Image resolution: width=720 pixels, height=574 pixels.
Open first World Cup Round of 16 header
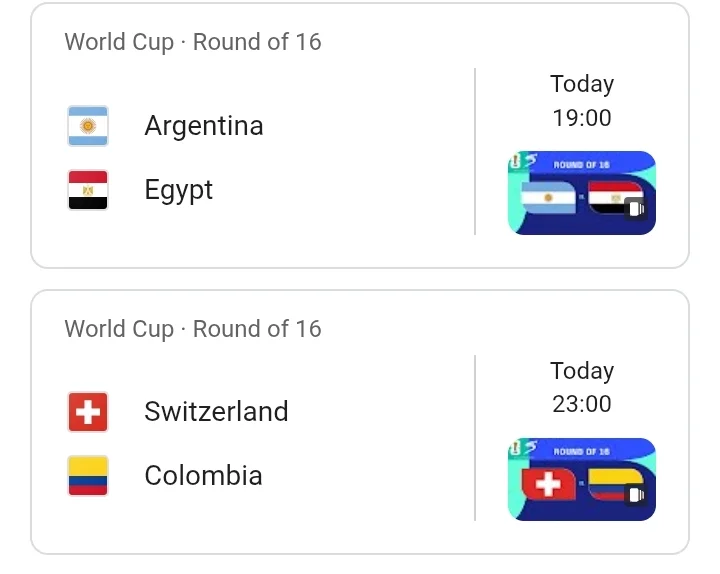pos(193,42)
